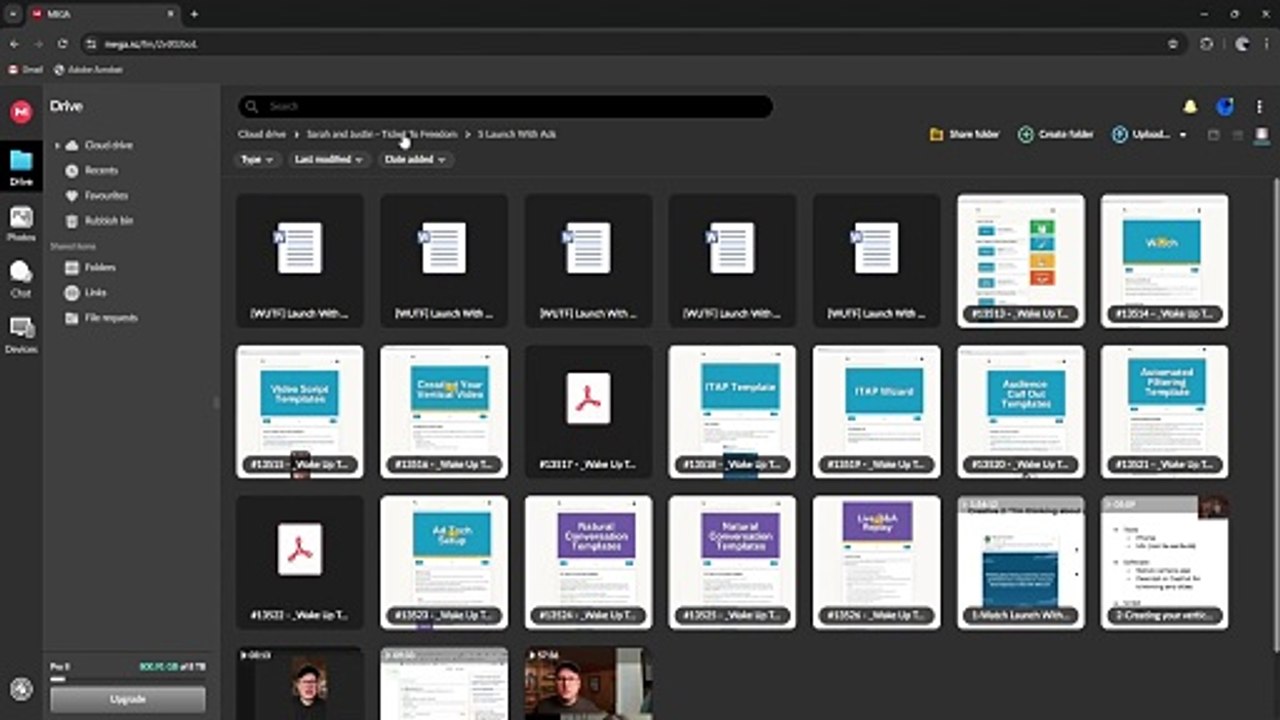Click the browser back arrow
This screenshot has height=720, width=1280.
[x=14, y=44]
